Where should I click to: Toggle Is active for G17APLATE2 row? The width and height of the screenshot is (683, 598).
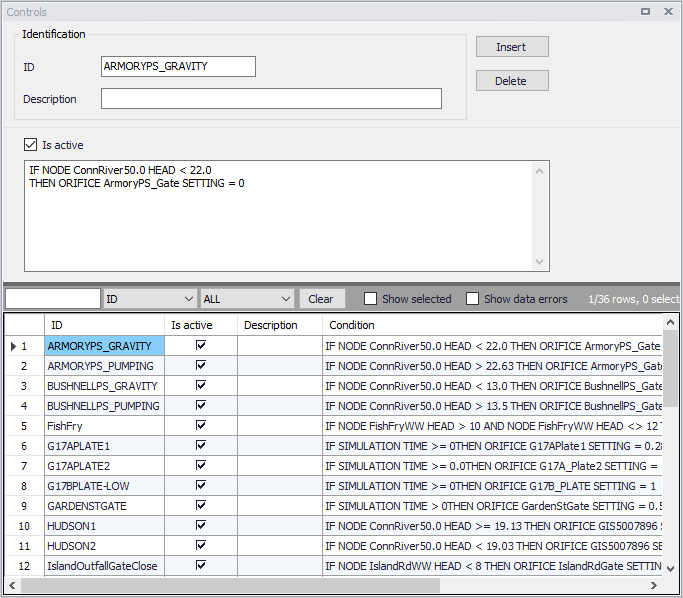(201, 466)
